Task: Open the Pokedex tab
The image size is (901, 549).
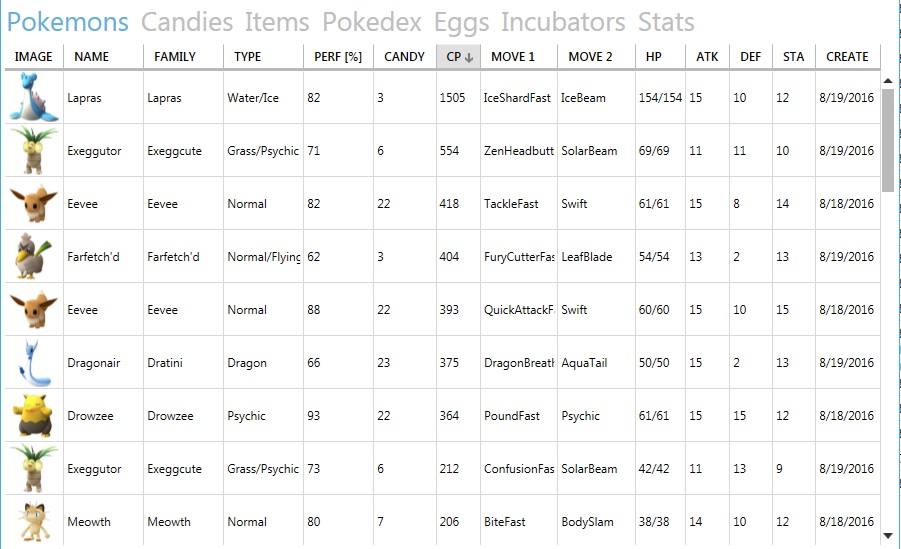Action: [371, 22]
